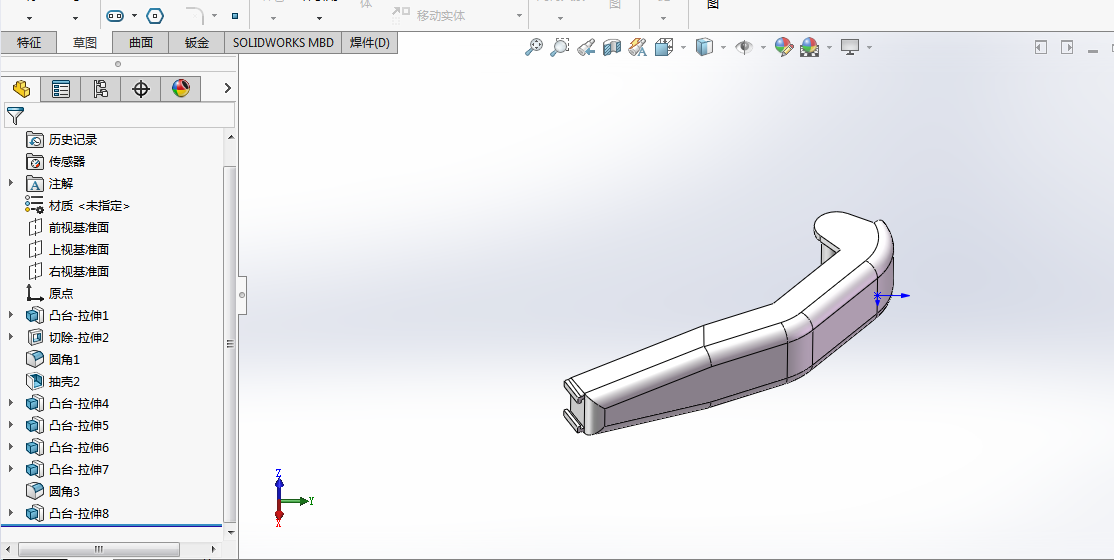Screen dimensions: 1114x560
Task: Click Previous View icon
Action: (x=586, y=48)
